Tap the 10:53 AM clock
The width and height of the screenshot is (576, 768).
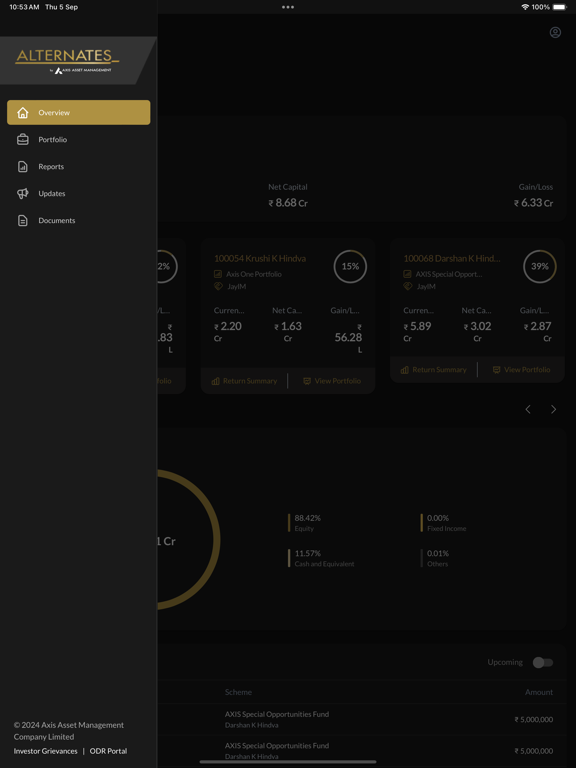[24, 7]
